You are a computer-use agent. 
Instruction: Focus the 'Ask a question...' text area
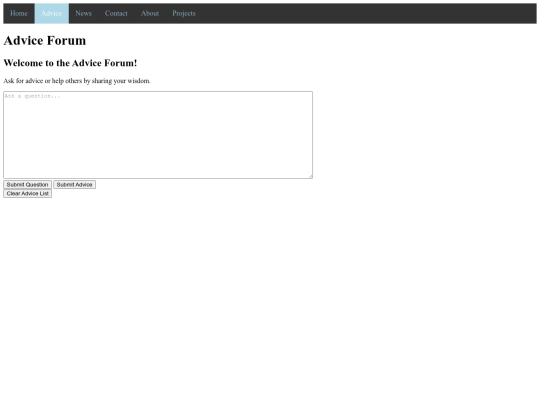click(x=158, y=135)
